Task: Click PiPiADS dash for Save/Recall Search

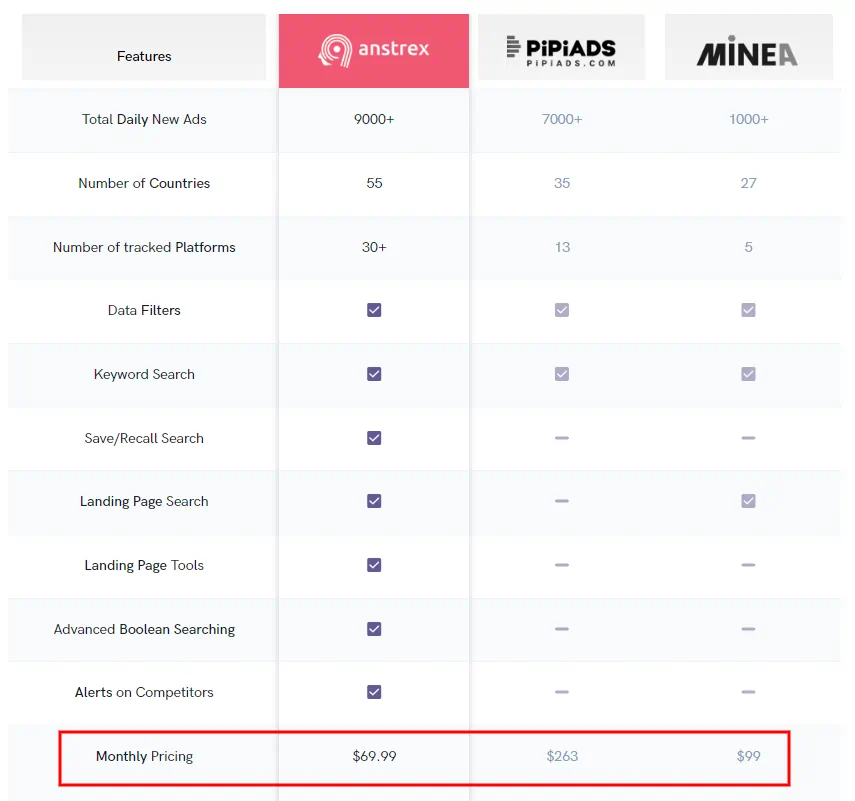Action: point(562,438)
